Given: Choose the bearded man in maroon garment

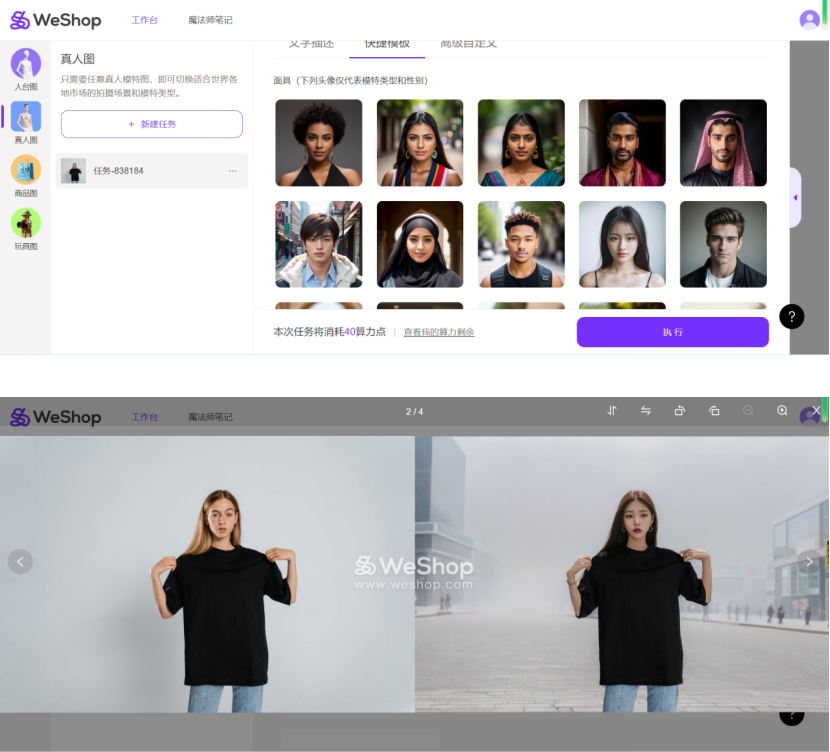Looking at the screenshot, I should (622, 143).
